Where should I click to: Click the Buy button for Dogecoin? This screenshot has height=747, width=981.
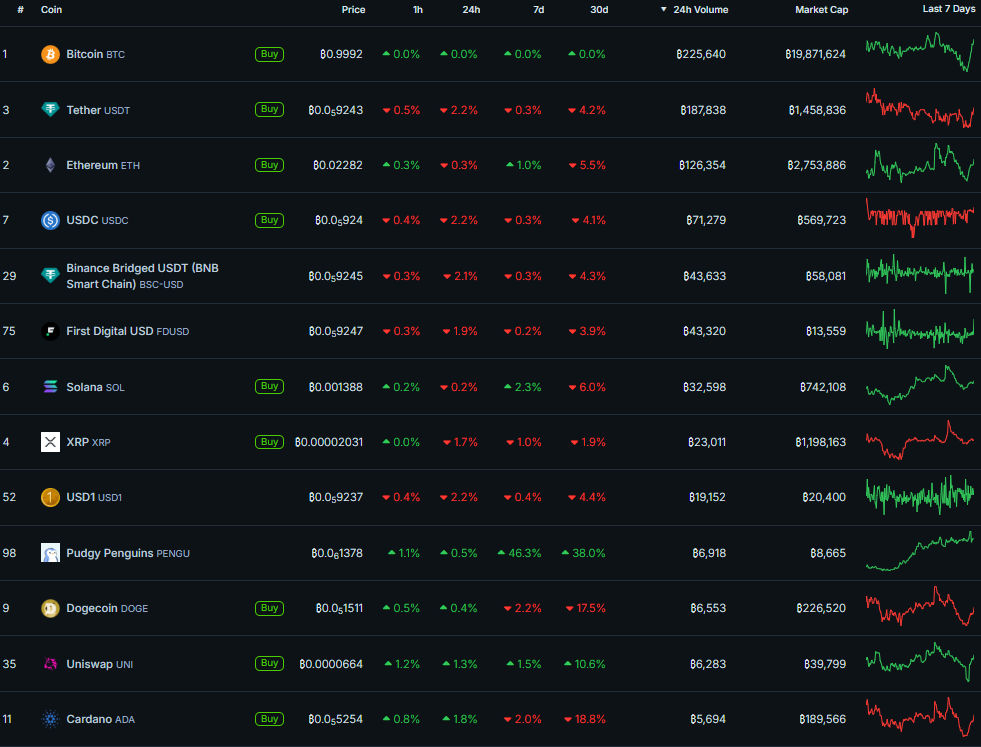pos(270,608)
